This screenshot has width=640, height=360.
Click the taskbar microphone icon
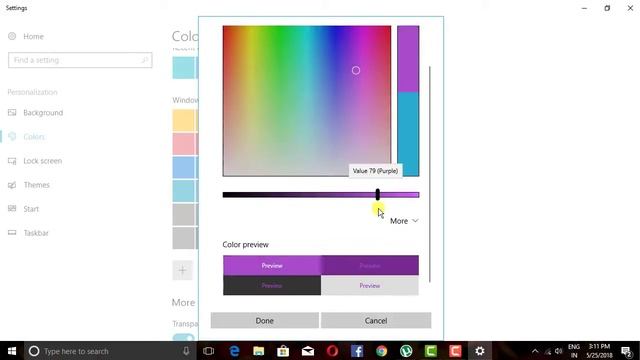[x=186, y=351]
